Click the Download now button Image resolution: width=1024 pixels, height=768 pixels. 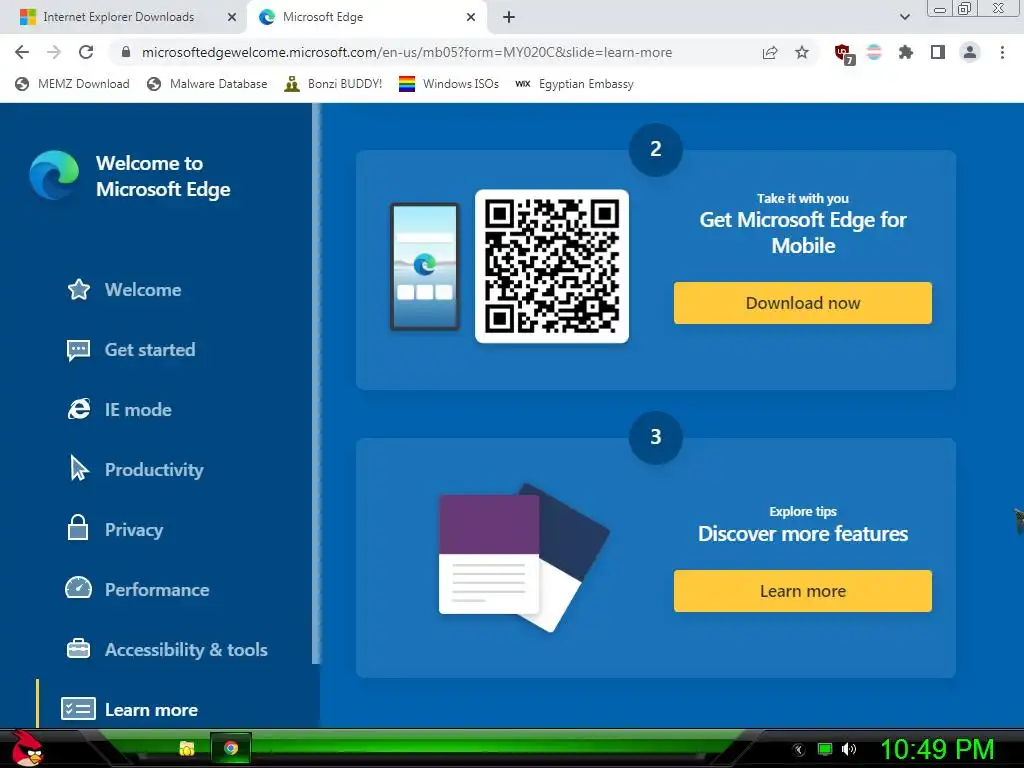[803, 303]
